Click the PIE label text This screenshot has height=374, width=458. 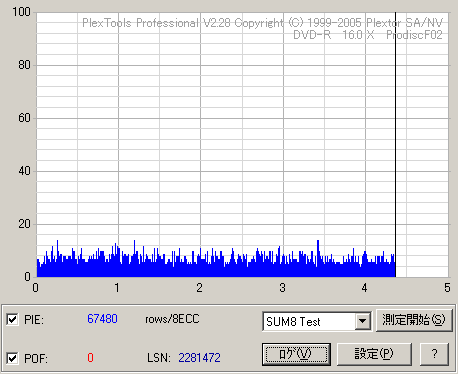tap(34, 320)
